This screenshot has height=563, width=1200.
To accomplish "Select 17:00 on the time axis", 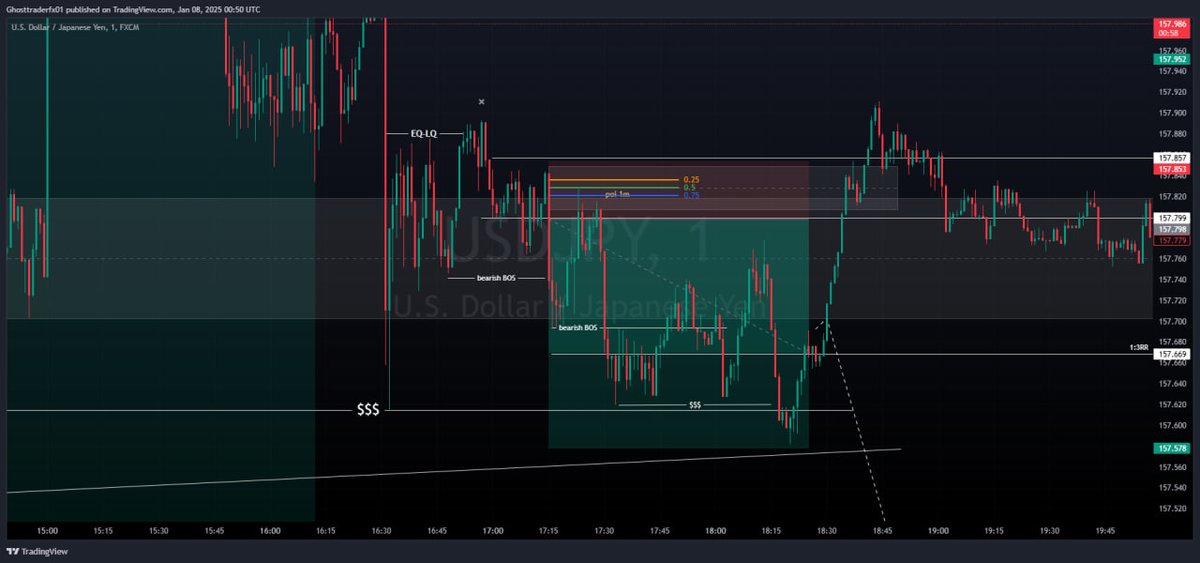I will click(x=493, y=531).
